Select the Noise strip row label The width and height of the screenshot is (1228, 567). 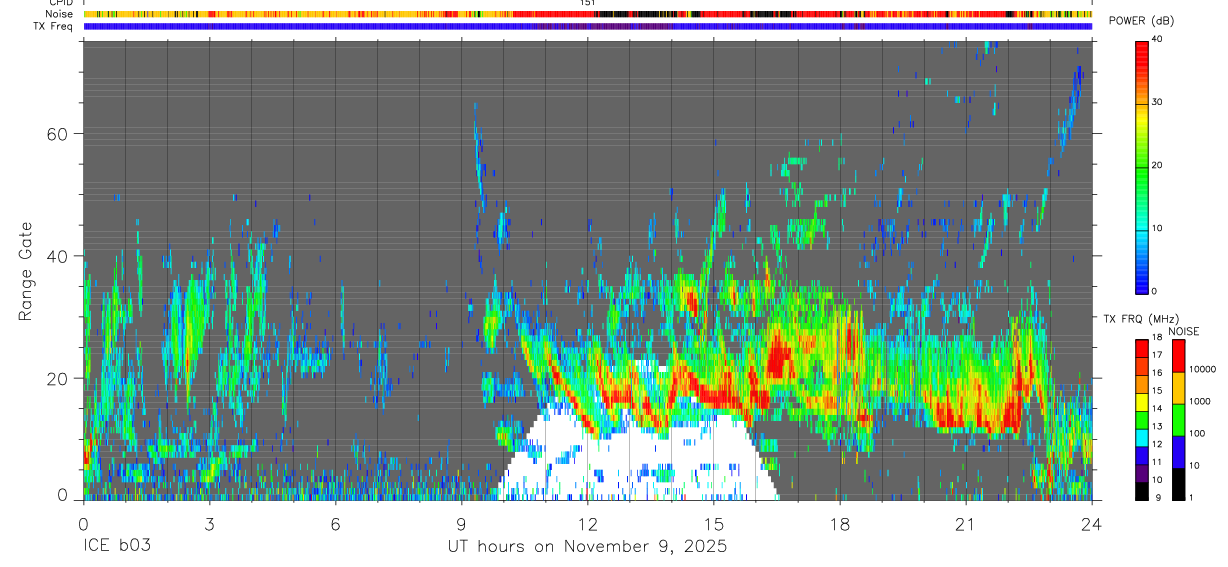[60, 14]
